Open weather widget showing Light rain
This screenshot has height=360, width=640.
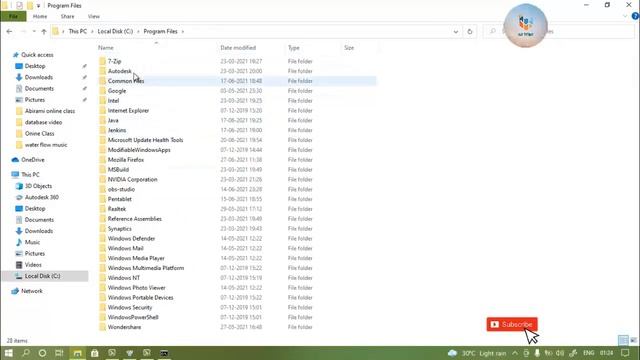click(477, 353)
